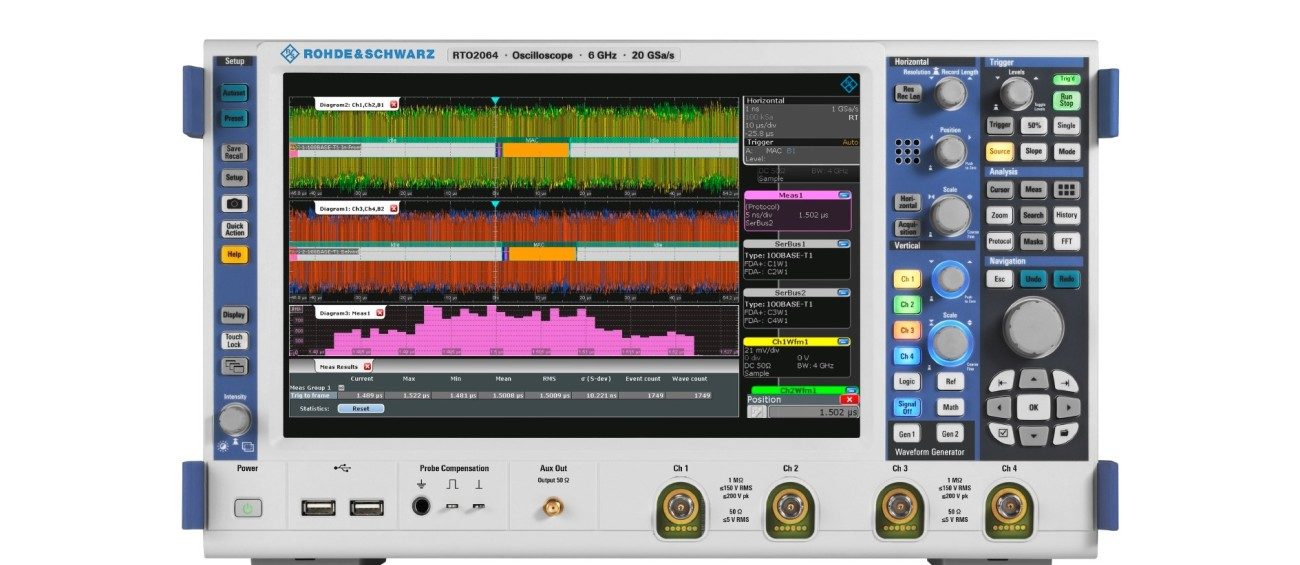Click the Position value input field
This screenshot has height=565, width=1300.
click(x=812, y=412)
